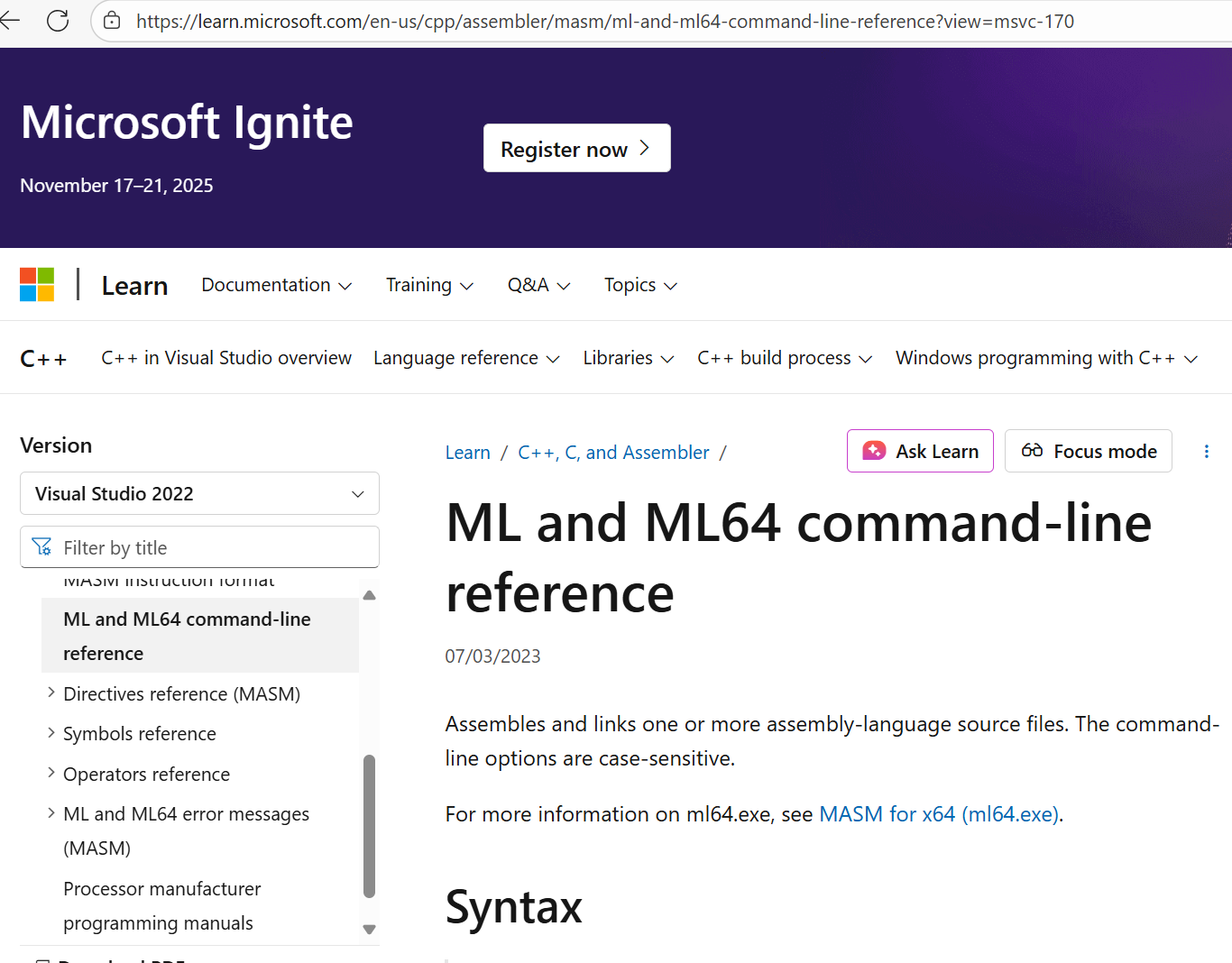Expand Operators reference tree node
Image resolution: width=1232 pixels, height=963 pixels.
click(x=51, y=773)
